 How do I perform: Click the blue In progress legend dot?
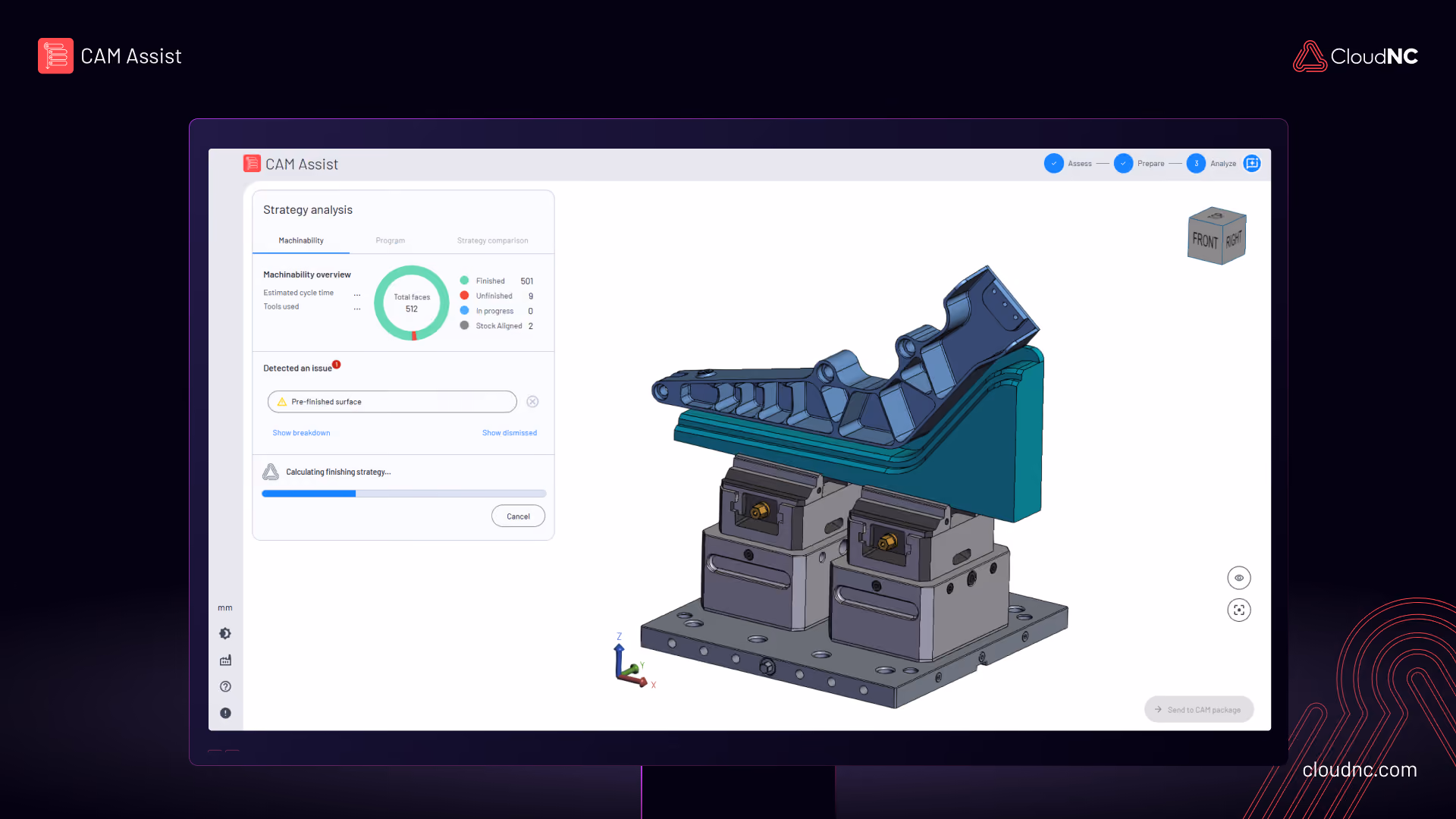point(464,310)
